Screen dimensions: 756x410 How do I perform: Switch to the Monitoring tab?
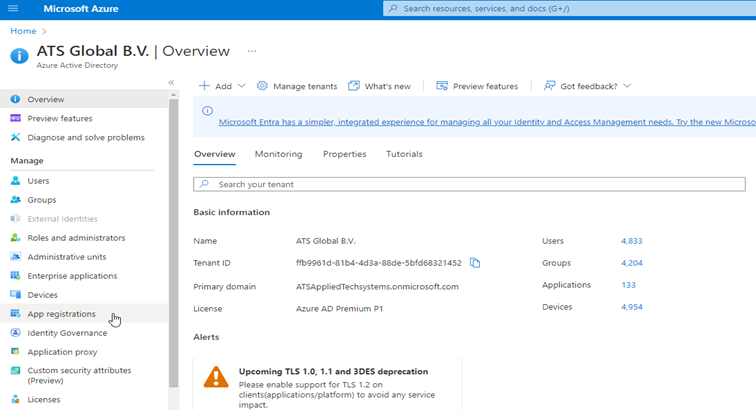(x=278, y=154)
